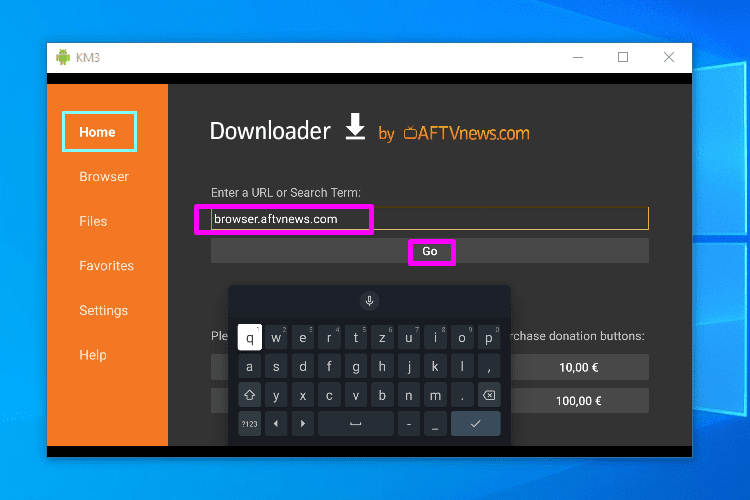The width and height of the screenshot is (750, 500).
Task: Tap the s key
Action: pyautogui.click(x=276, y=367)
